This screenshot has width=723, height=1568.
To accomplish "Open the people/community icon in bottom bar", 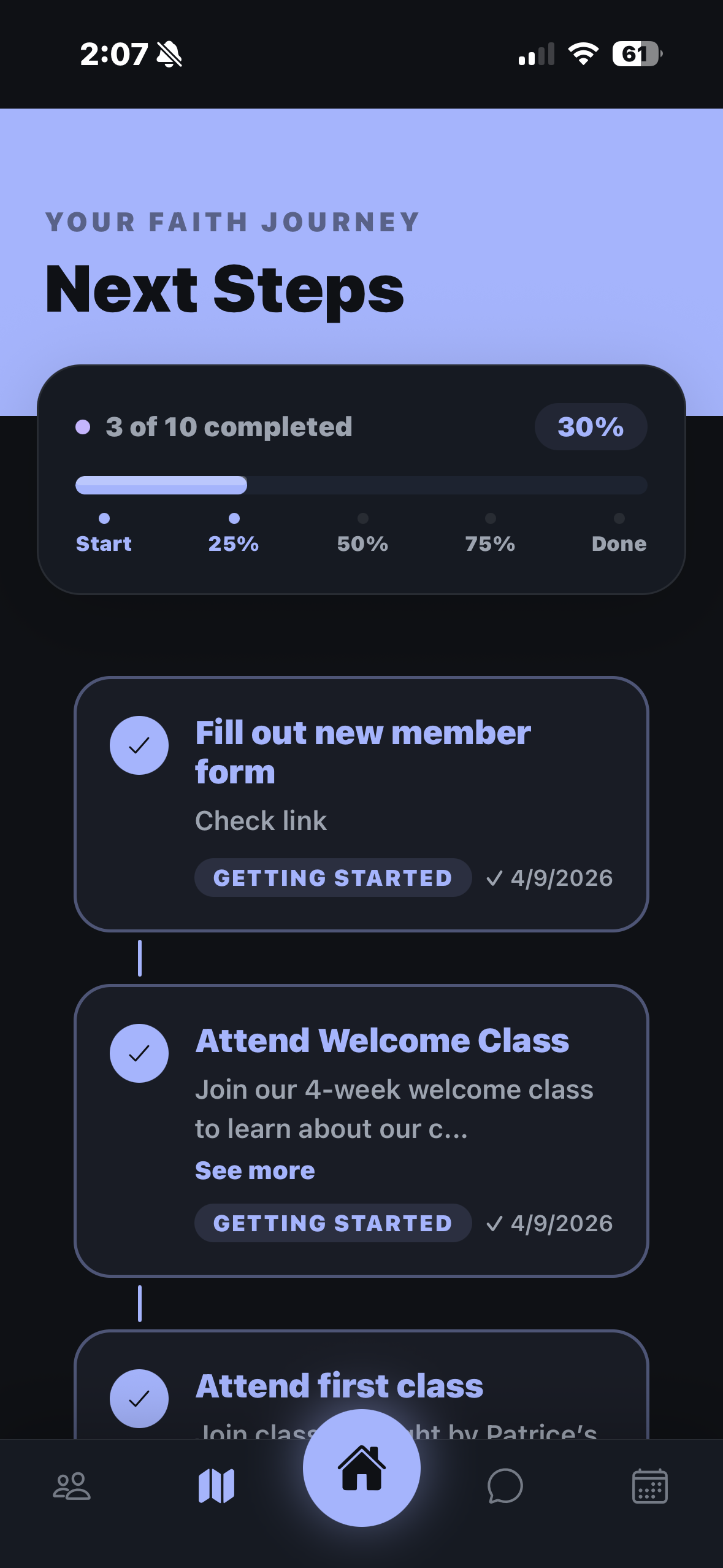I will click(x=72, y=1486).
